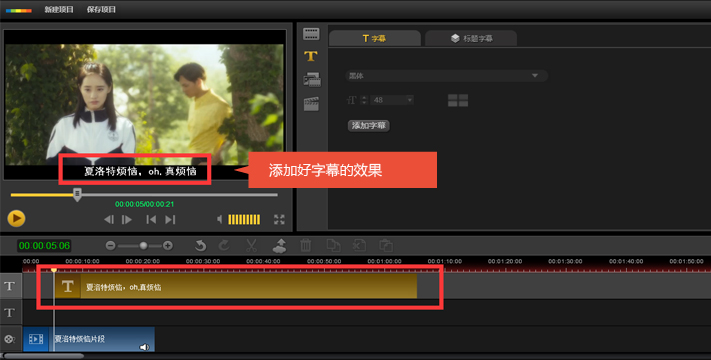Toggle fullscreen preview mode
The image size is (711, 360).
click(x=279, y=219)
